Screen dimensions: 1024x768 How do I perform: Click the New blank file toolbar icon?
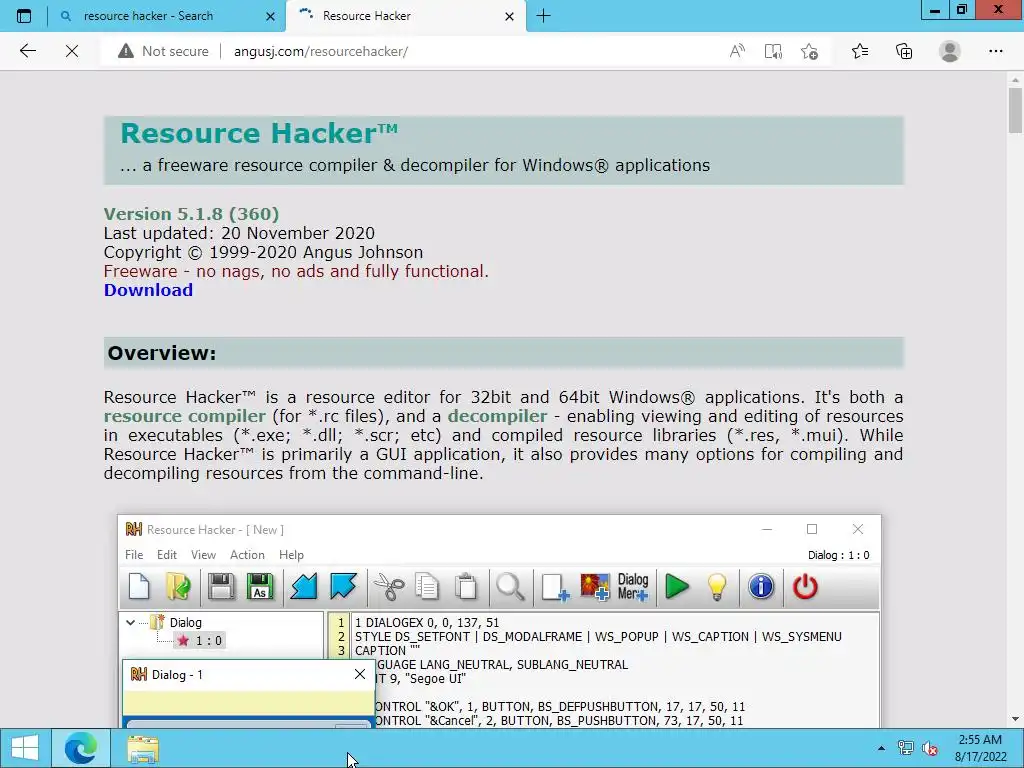(139, 586)
